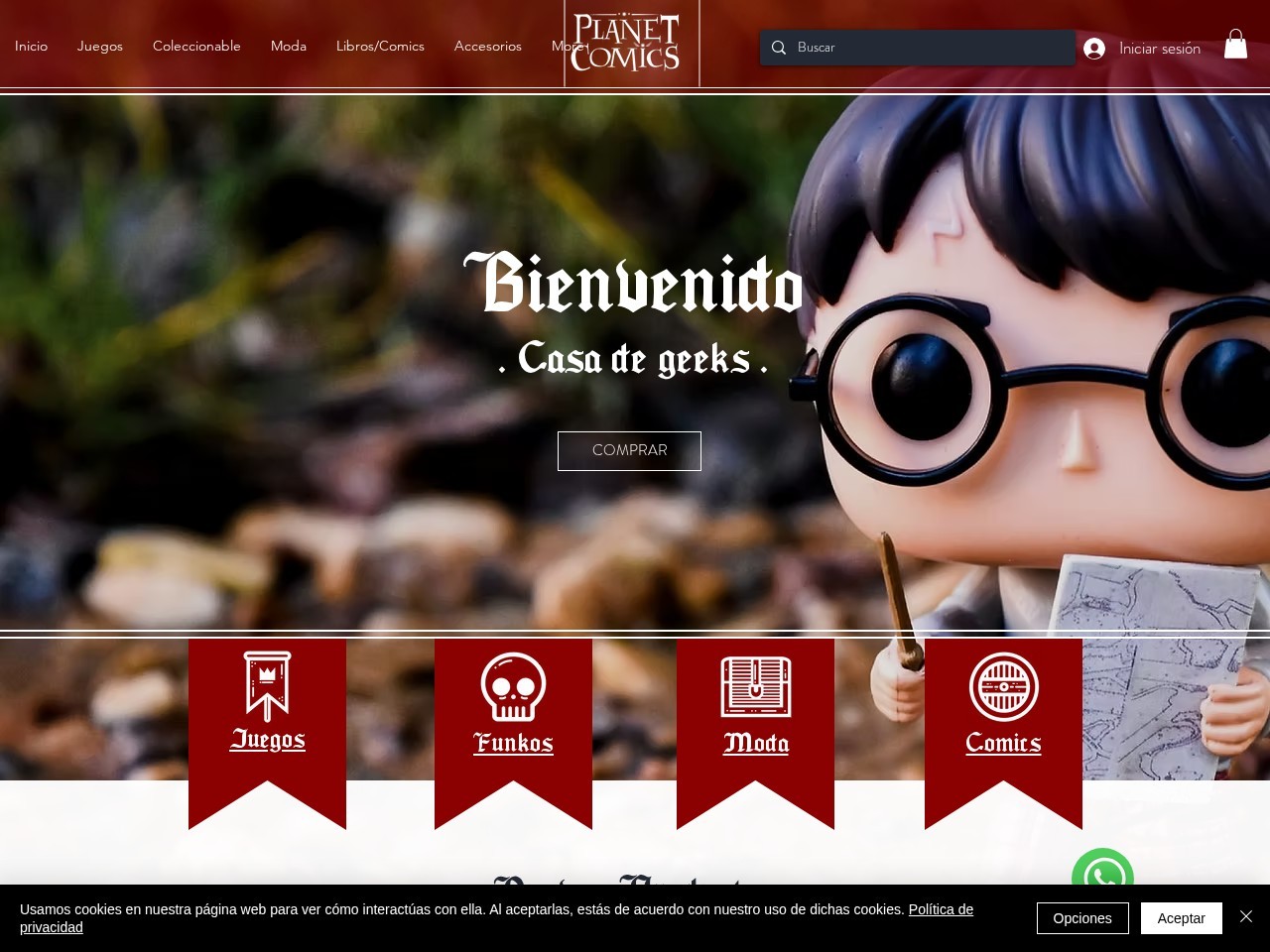Select the open book icon for Moda

click(755, 685)
